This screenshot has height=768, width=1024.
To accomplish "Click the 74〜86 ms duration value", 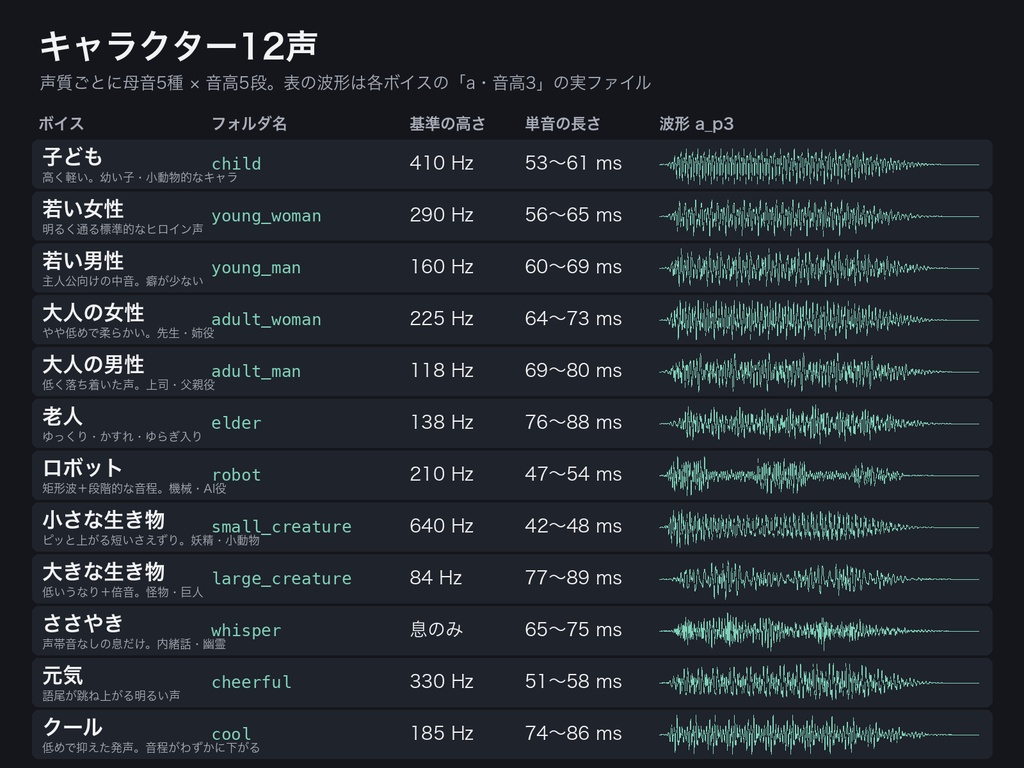I will (x=573, y=733).
